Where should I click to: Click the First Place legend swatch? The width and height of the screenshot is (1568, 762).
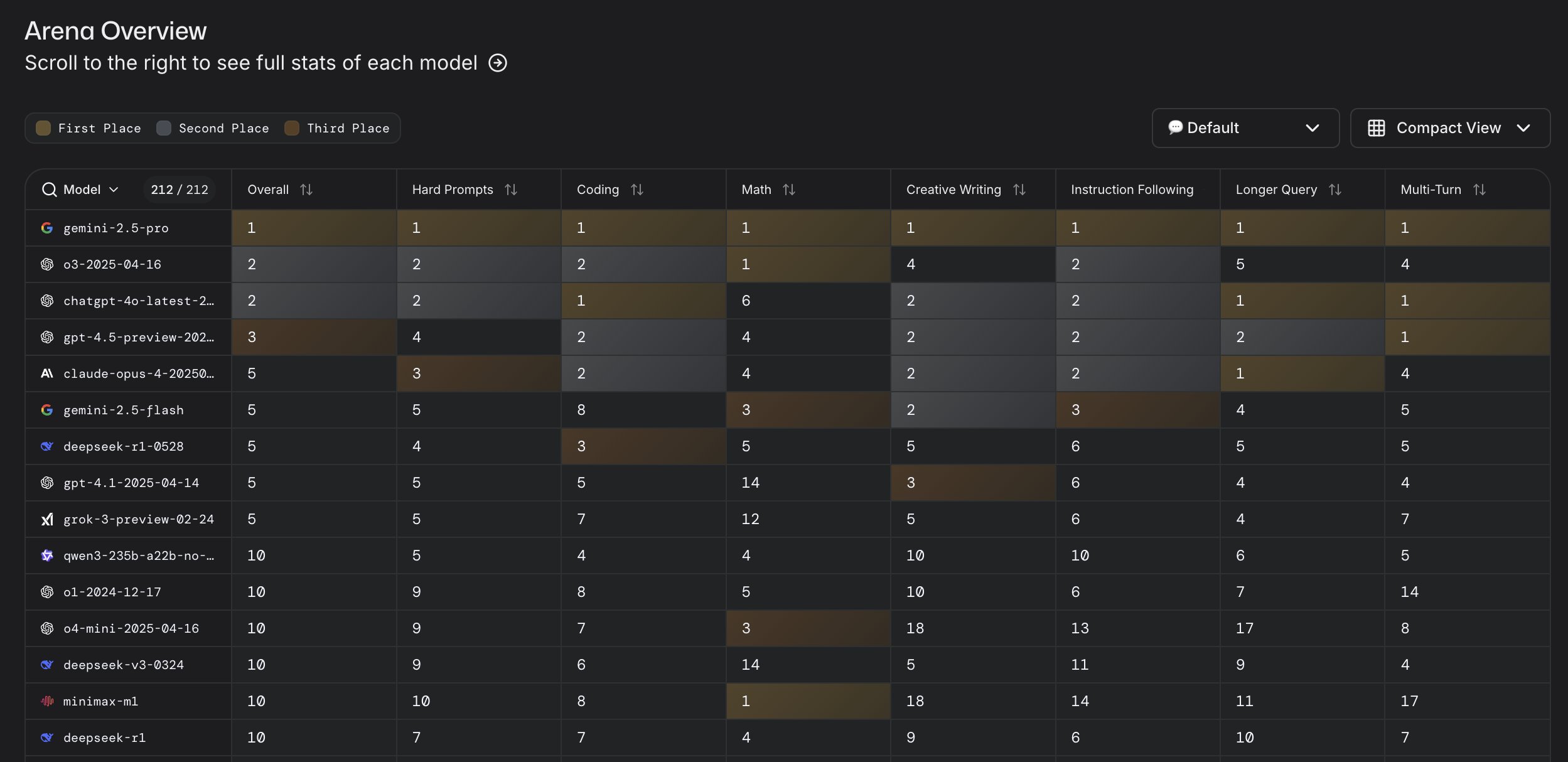tap(43, 128)
